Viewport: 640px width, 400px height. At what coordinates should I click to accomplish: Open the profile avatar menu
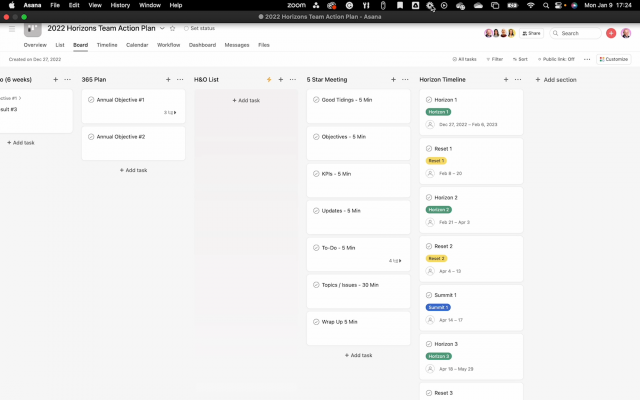tap(626, 33)
